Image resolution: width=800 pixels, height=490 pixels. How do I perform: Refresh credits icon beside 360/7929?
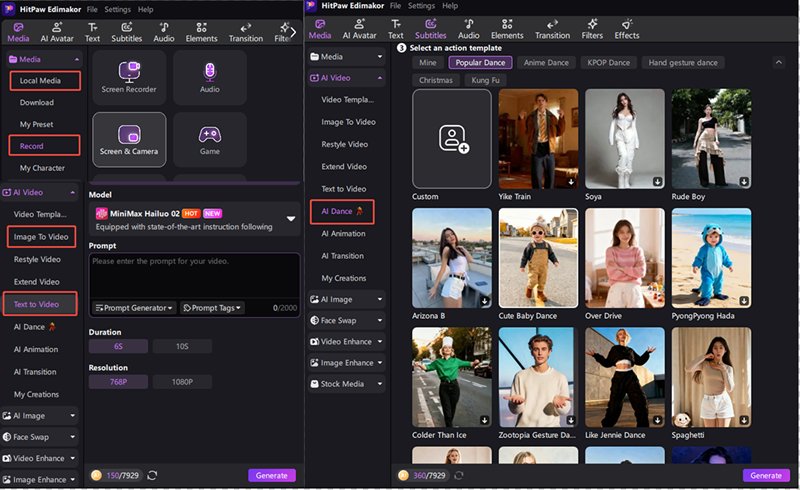click(x=459, y=475)
